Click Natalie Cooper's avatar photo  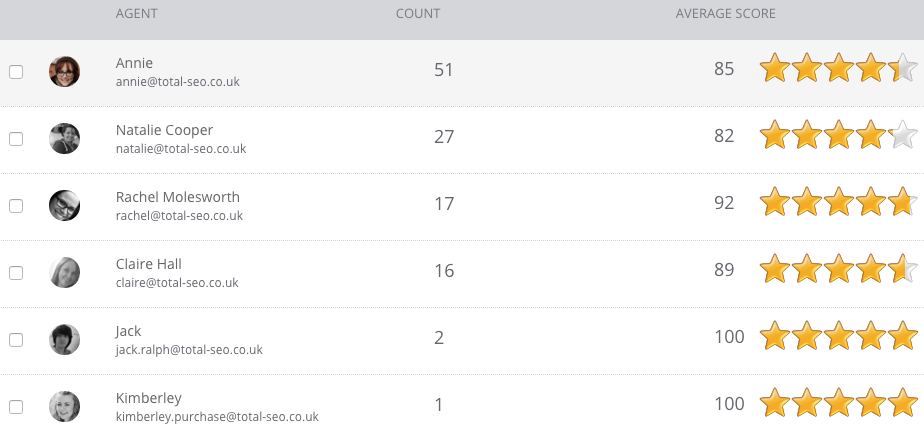[64, 139]
